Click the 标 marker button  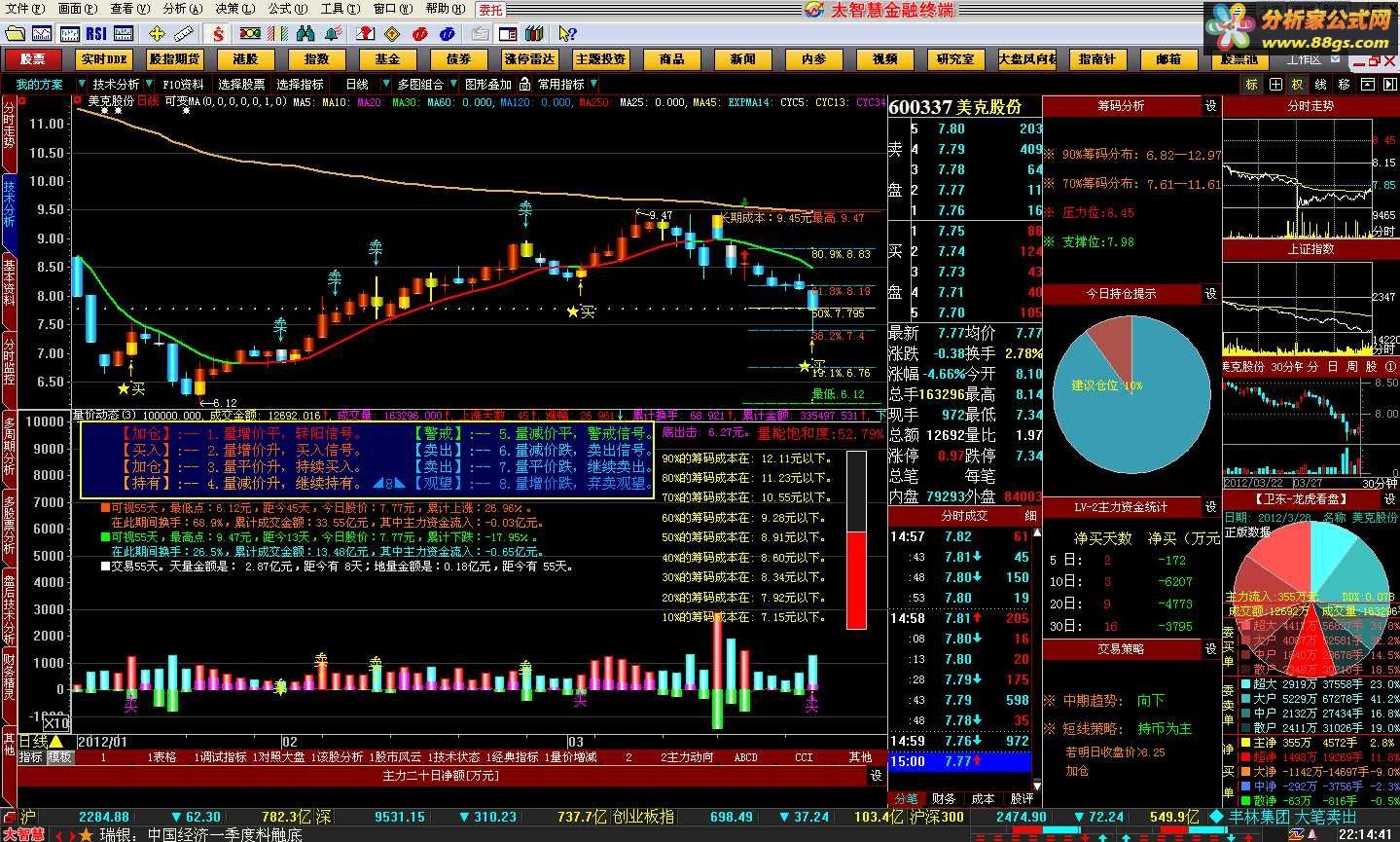pos(1251,85)
